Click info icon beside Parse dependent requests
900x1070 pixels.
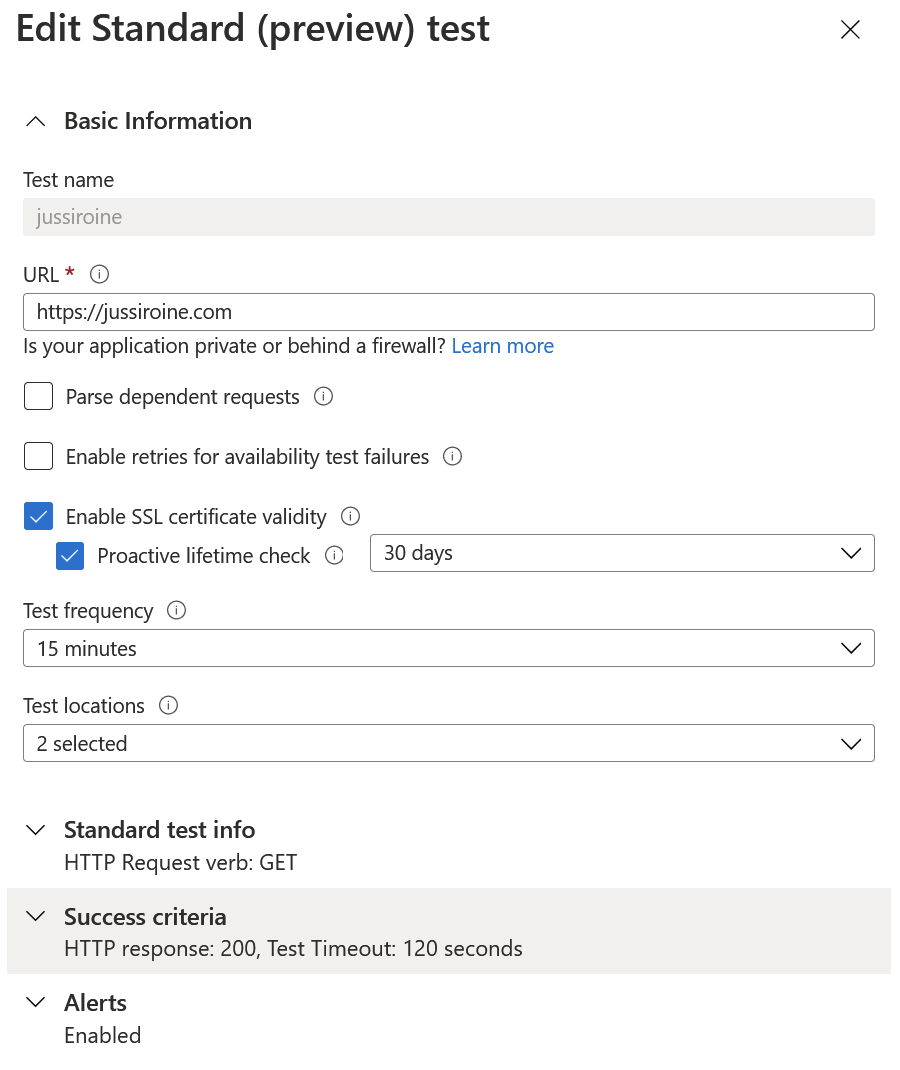[x=323, y=396]
